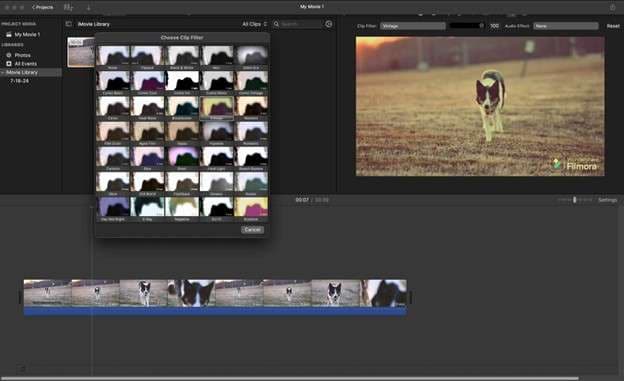Choose the Comic Cool clip filter
Screen dimensions: 624x381
pyautogui.click(x=147, y=82)
